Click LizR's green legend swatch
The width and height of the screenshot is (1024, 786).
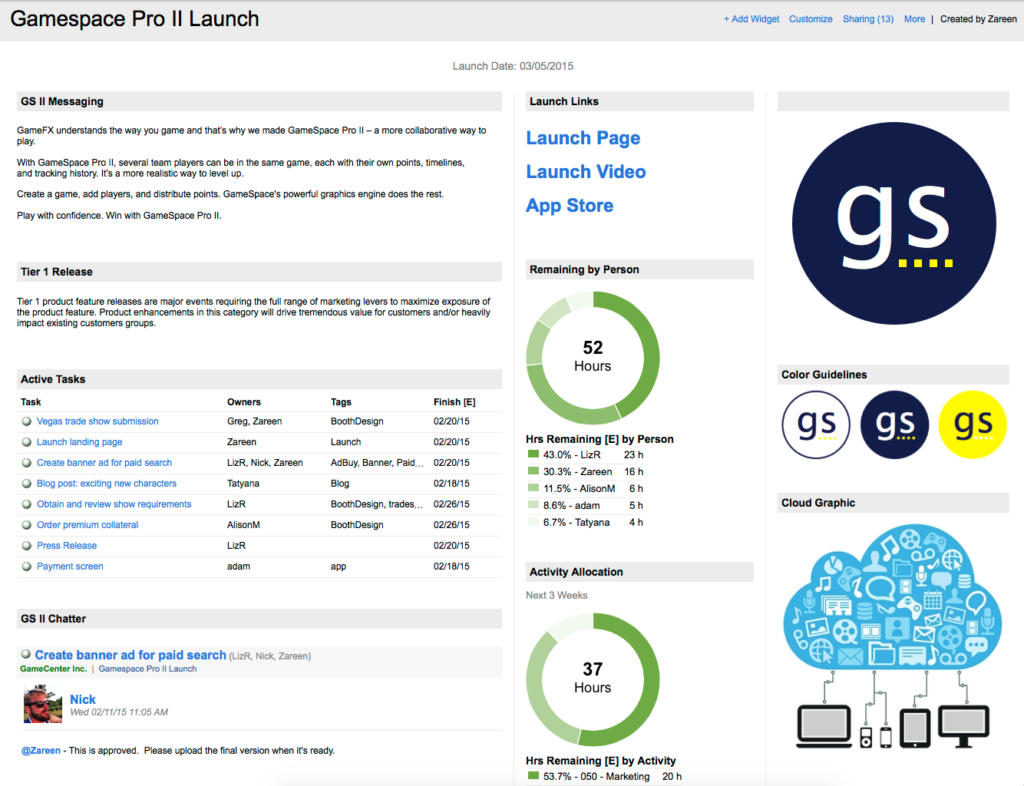[x=533, y=455]
